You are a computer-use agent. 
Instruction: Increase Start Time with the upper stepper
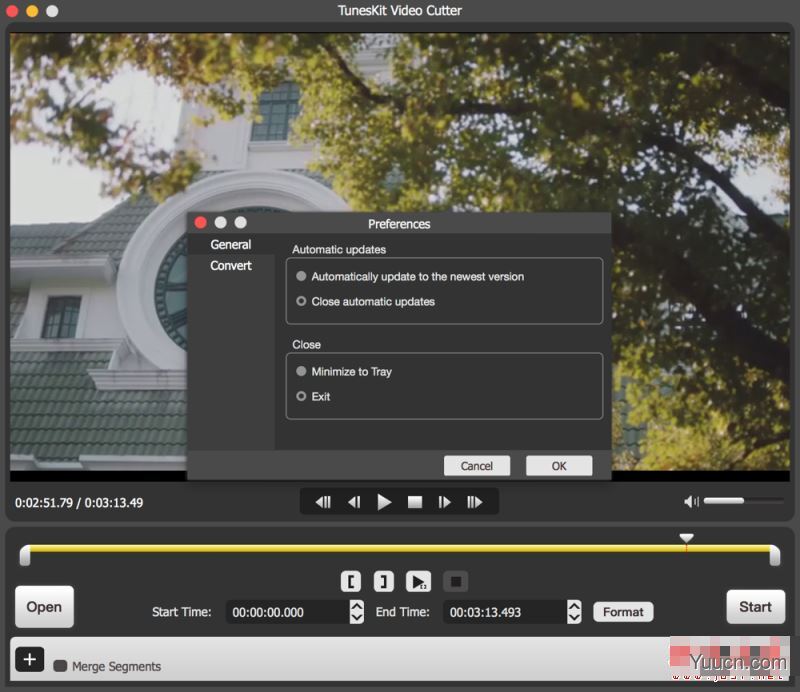click(x=355, y=606)
